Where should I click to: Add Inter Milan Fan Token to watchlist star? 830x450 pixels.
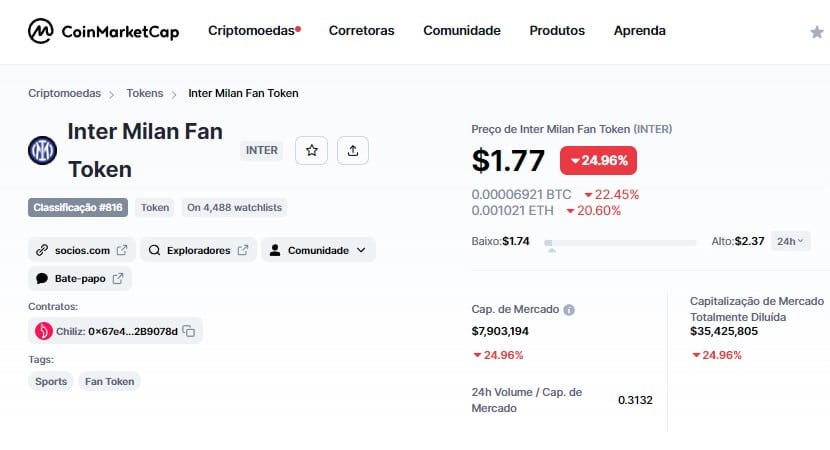click(x=311, y=150)
